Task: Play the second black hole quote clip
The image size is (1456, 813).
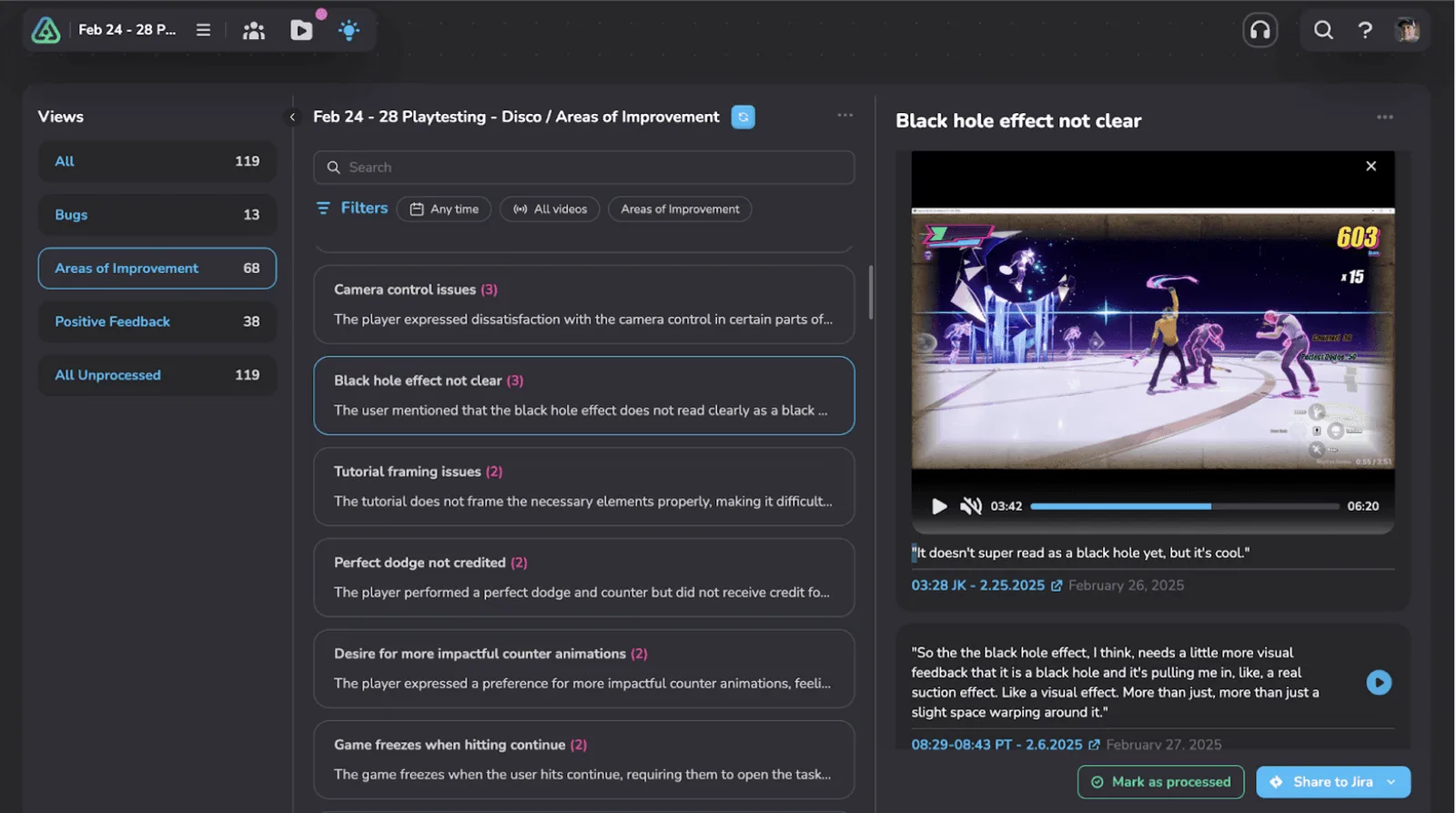Action: tap(1379, 682)
